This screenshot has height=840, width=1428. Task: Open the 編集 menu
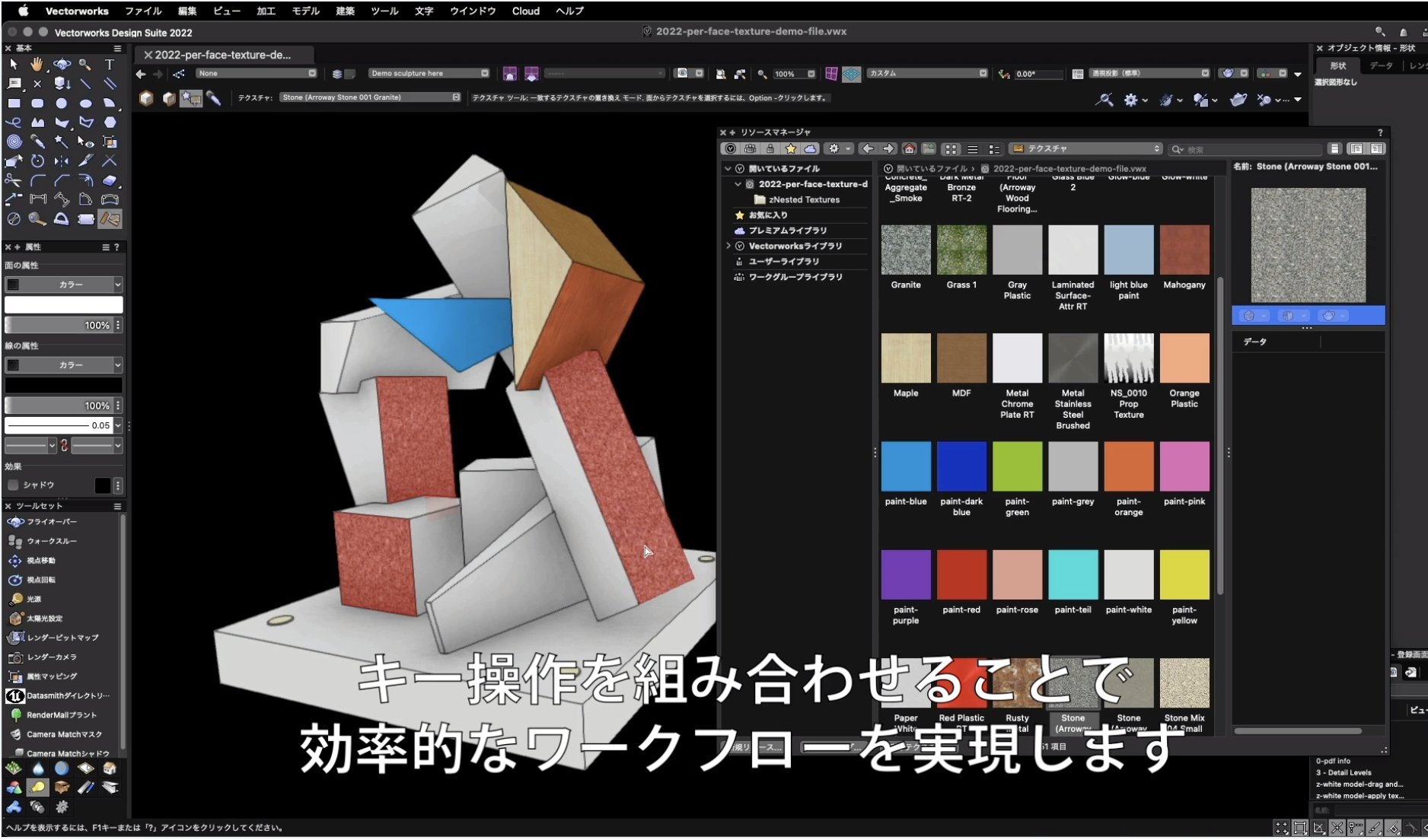(x=187, y=11)
